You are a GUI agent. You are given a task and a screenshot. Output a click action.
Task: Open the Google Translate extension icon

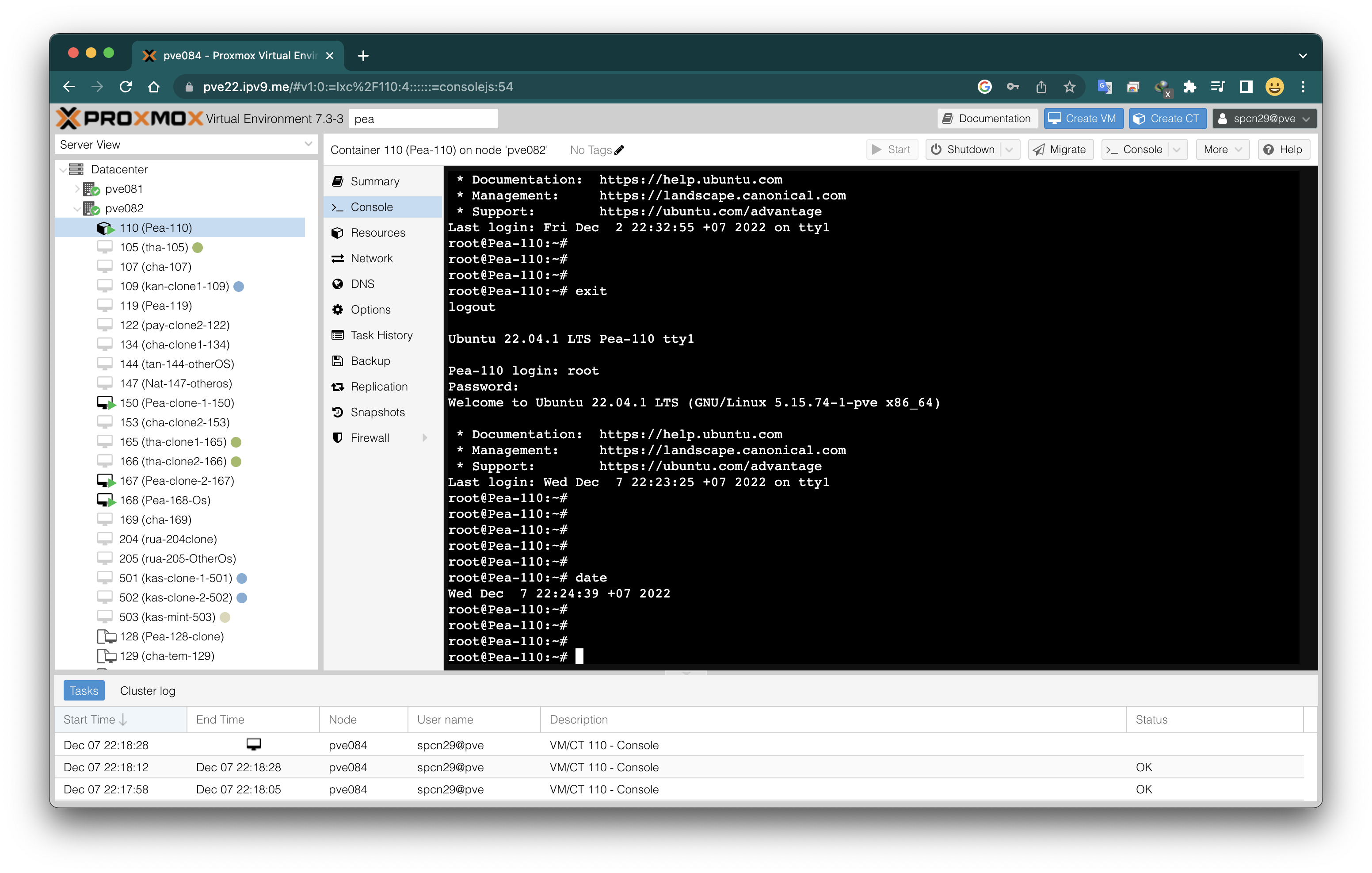[x=1105, y=87]
